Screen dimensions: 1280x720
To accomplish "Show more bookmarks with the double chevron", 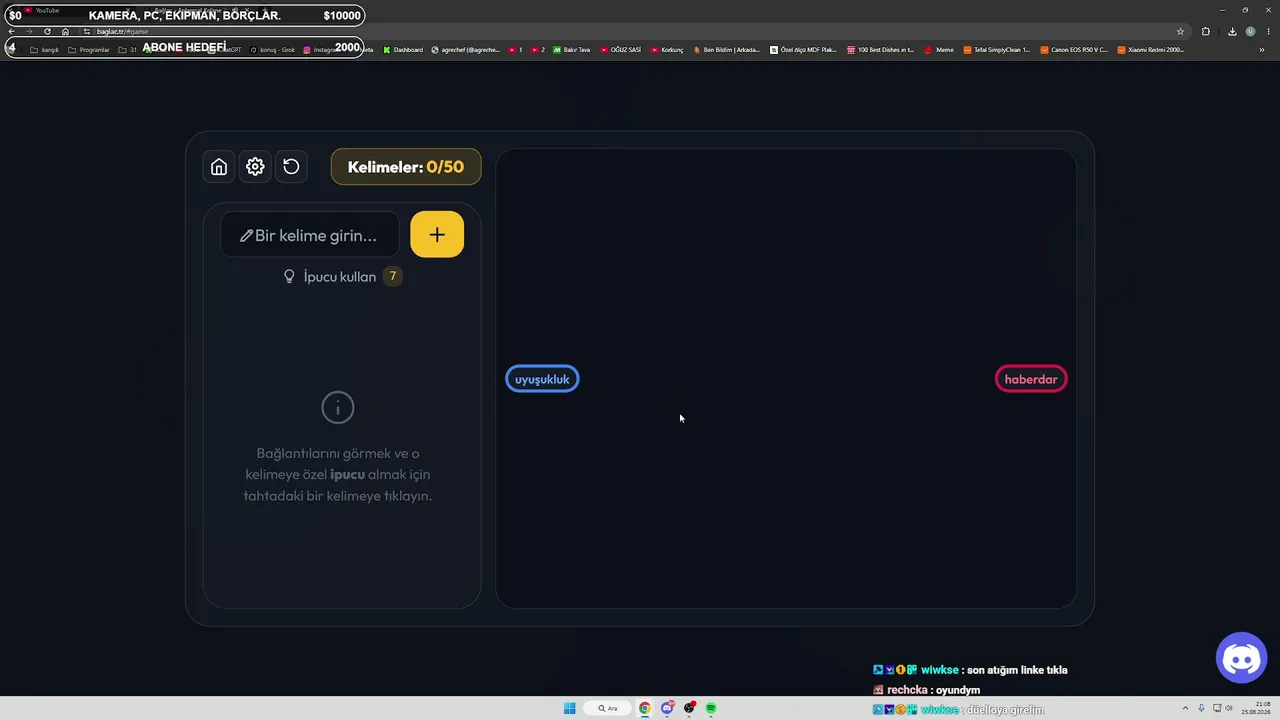I will coord(1261,50).
